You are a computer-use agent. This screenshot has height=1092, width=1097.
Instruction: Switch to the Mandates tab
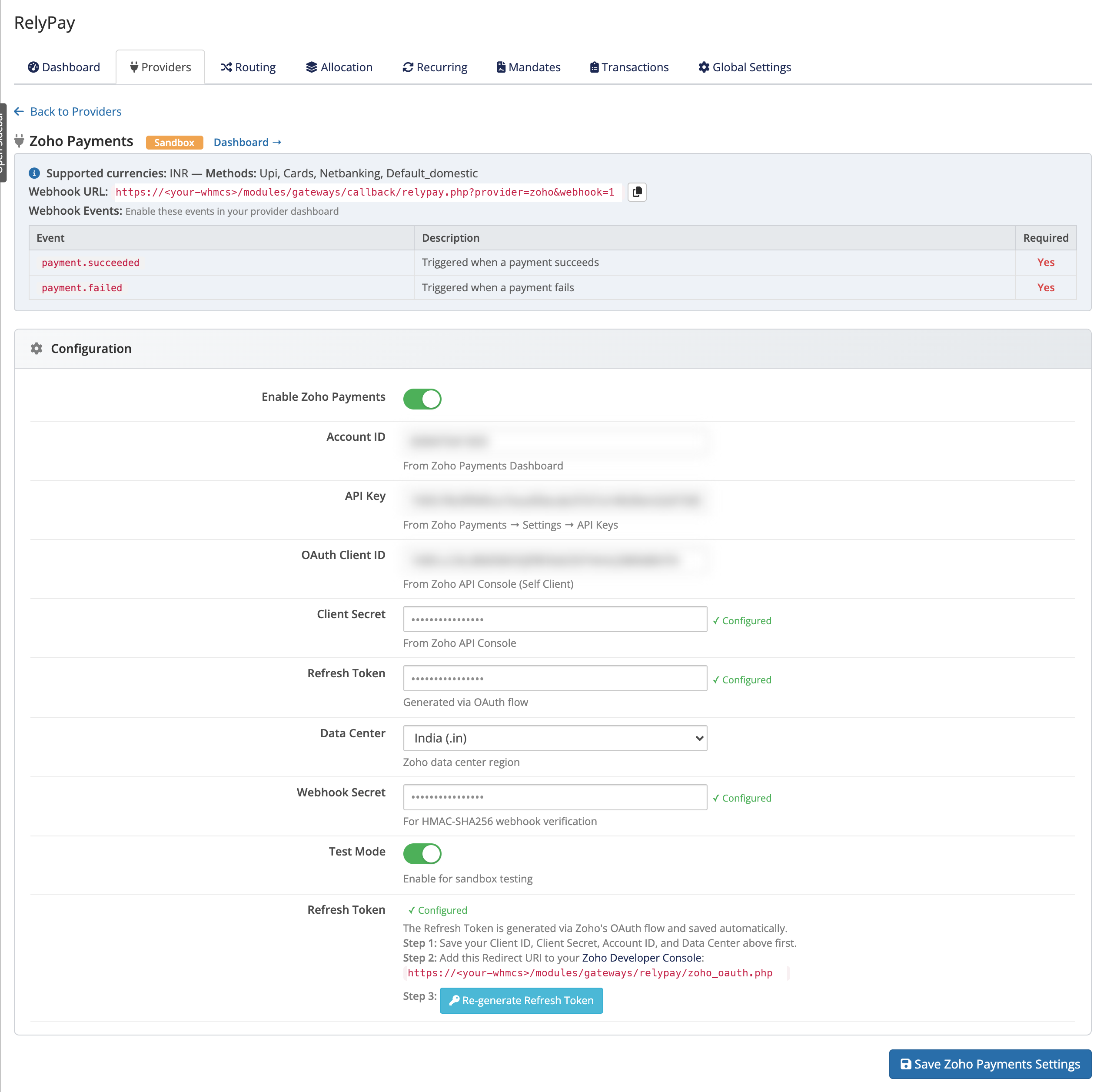(x=528, y=67)
